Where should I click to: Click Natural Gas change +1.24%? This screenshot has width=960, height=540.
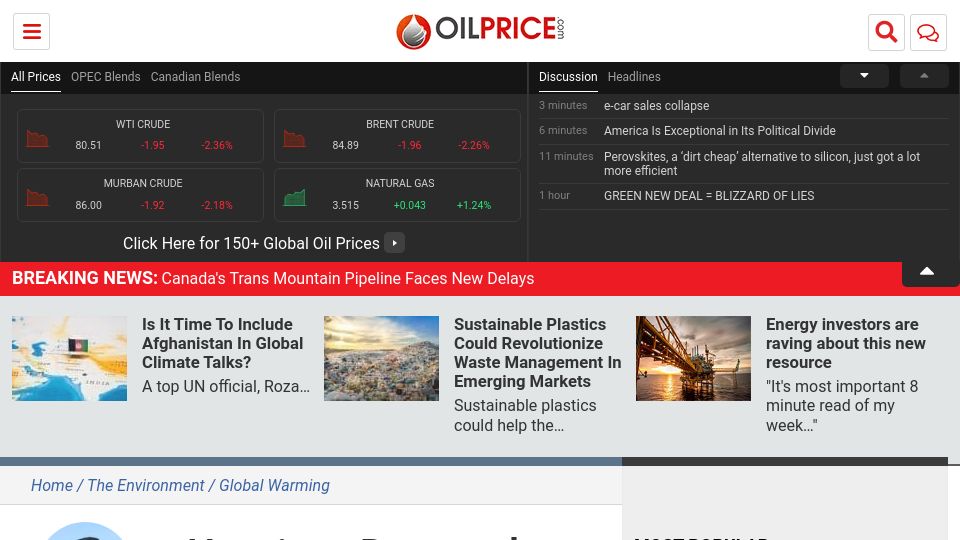474,205
